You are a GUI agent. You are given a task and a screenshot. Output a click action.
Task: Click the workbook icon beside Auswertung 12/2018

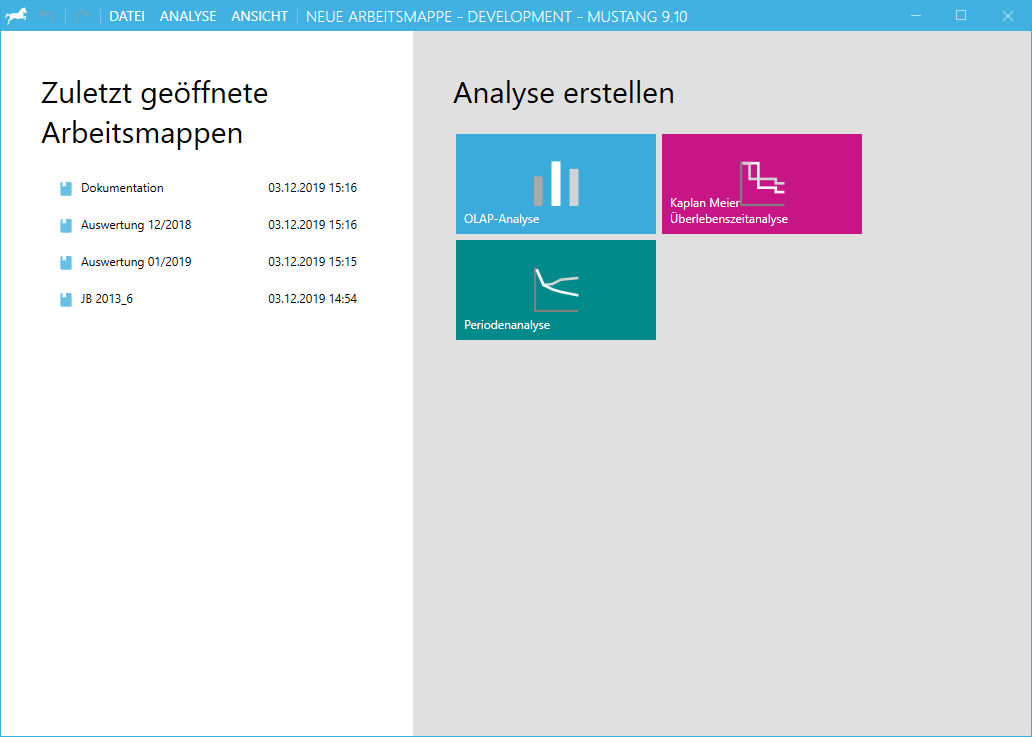coord(64,224)
